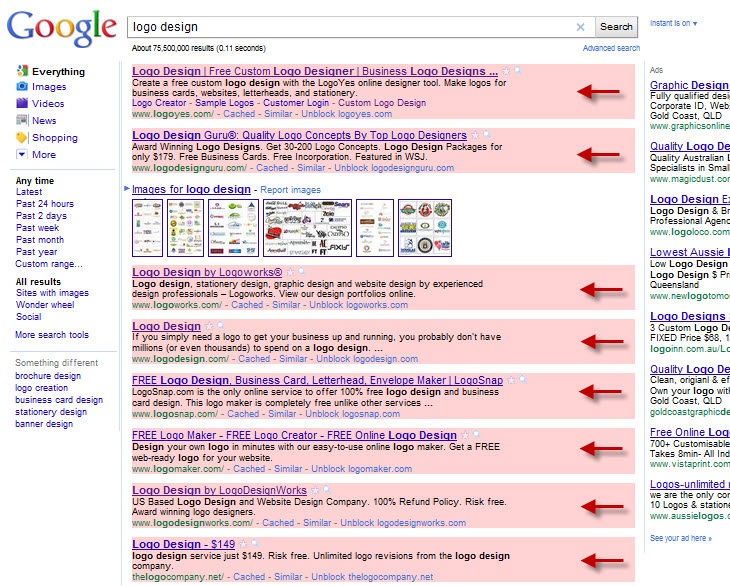Open the Logo Design Guru result title
This screenshot has width=730, height=586.
point(299,135)
